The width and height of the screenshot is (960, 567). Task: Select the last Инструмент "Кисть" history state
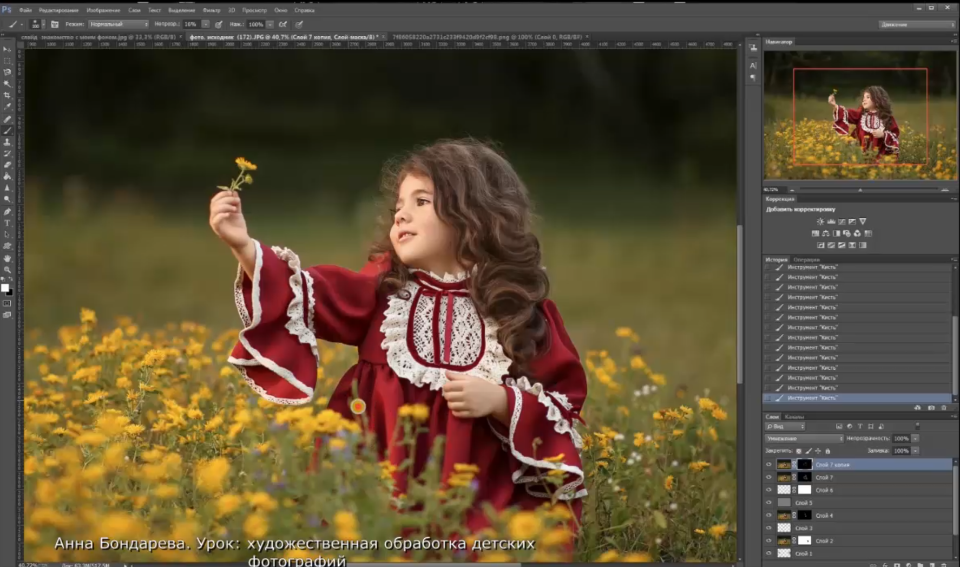point(826,398)
